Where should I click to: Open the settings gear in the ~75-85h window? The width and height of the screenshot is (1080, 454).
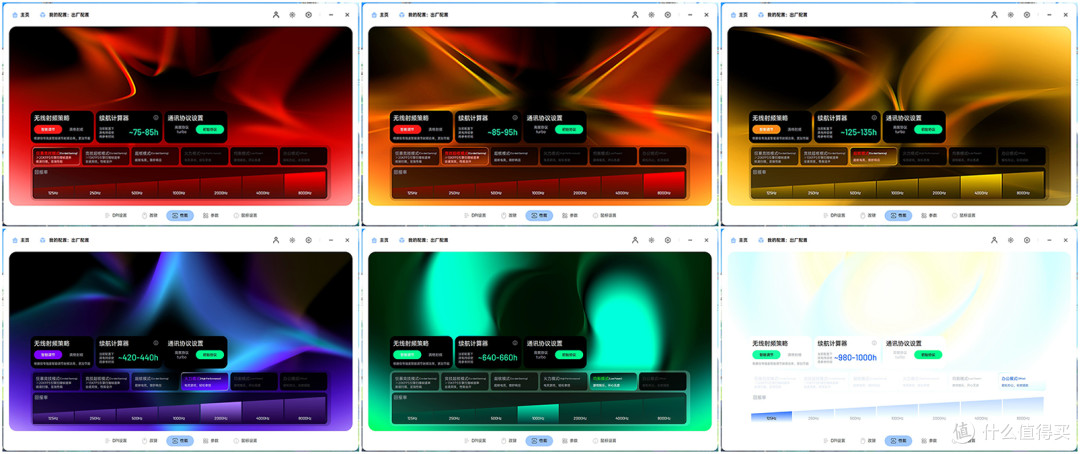(x=292, y=14)
